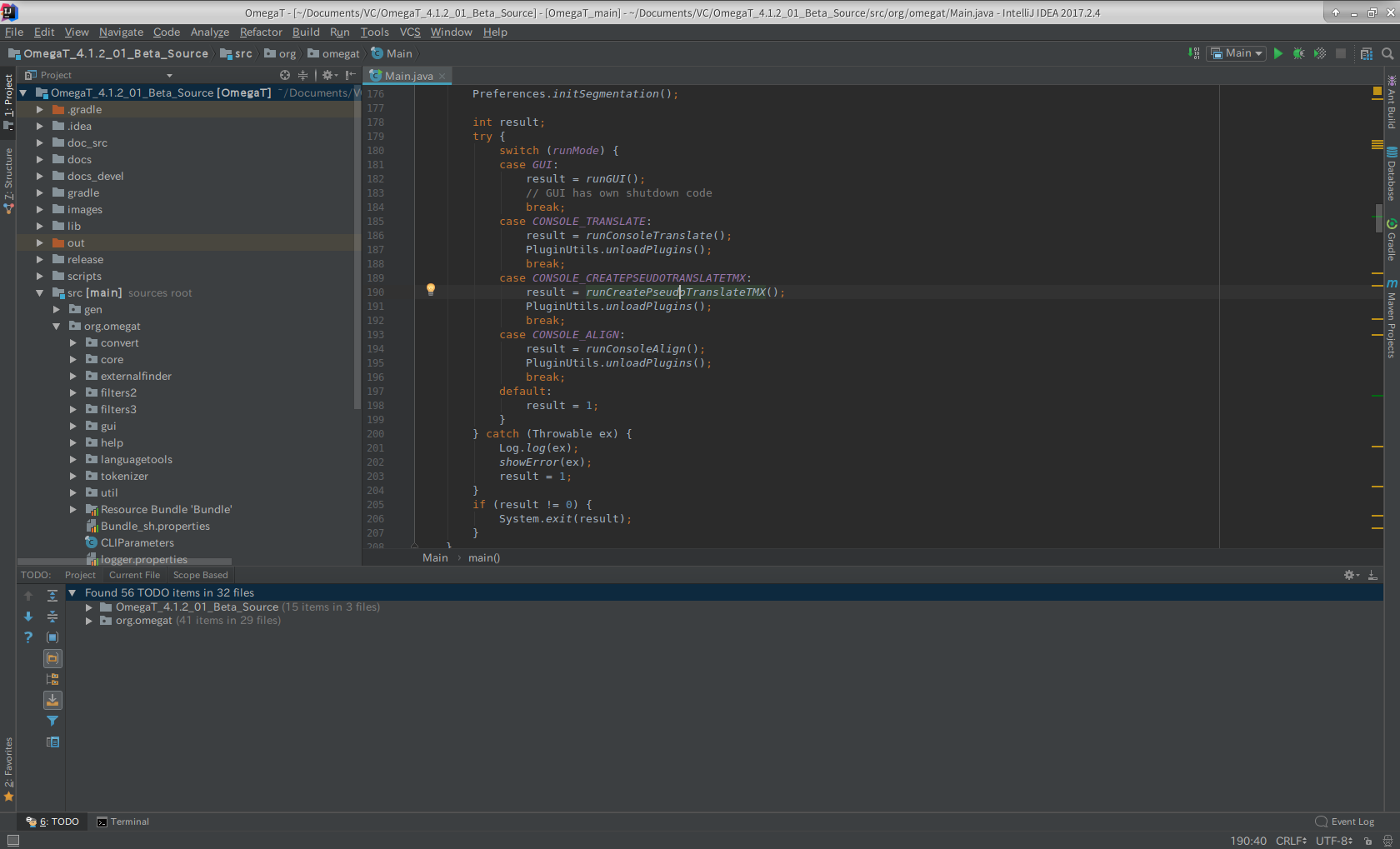Image resolution: width=1400 pixels, height=849 pixels.
Task: Click omegat in the navigation breadcrumb
Action: click(333, 53)
